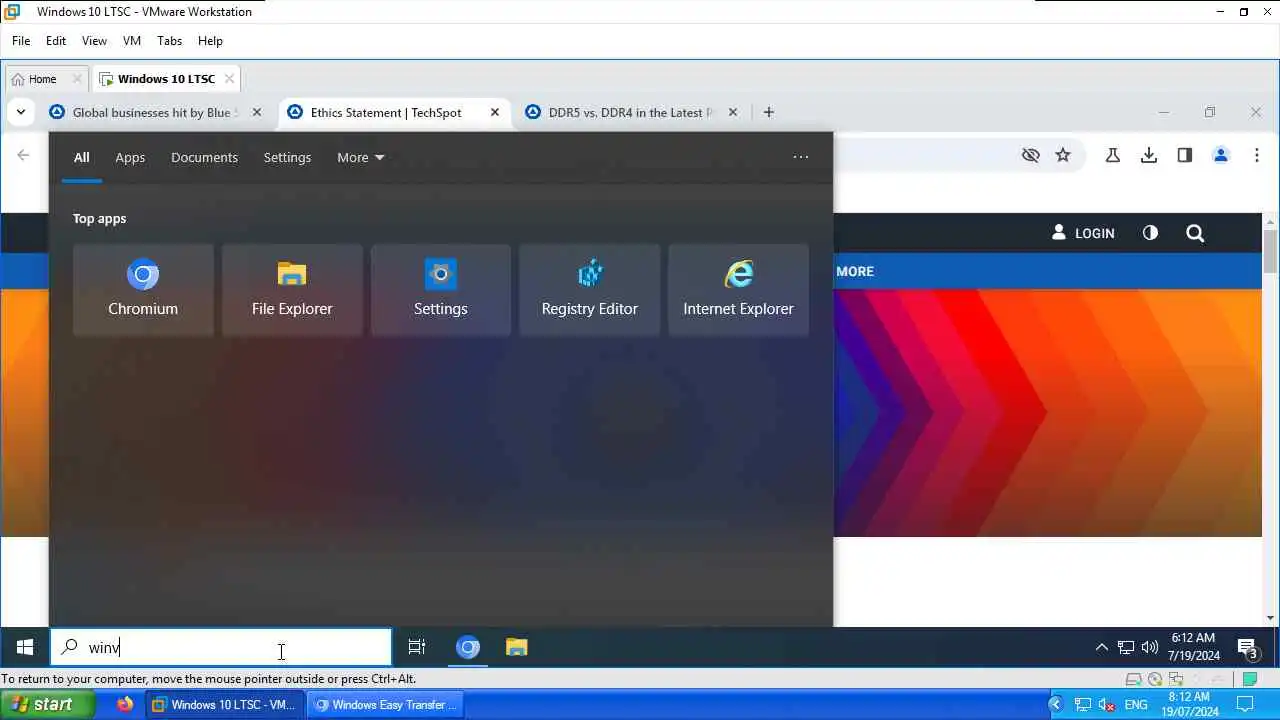This screenshot has width=1280, height=720.
Task: Open the browser tab search dropdown
Action: 21,112
